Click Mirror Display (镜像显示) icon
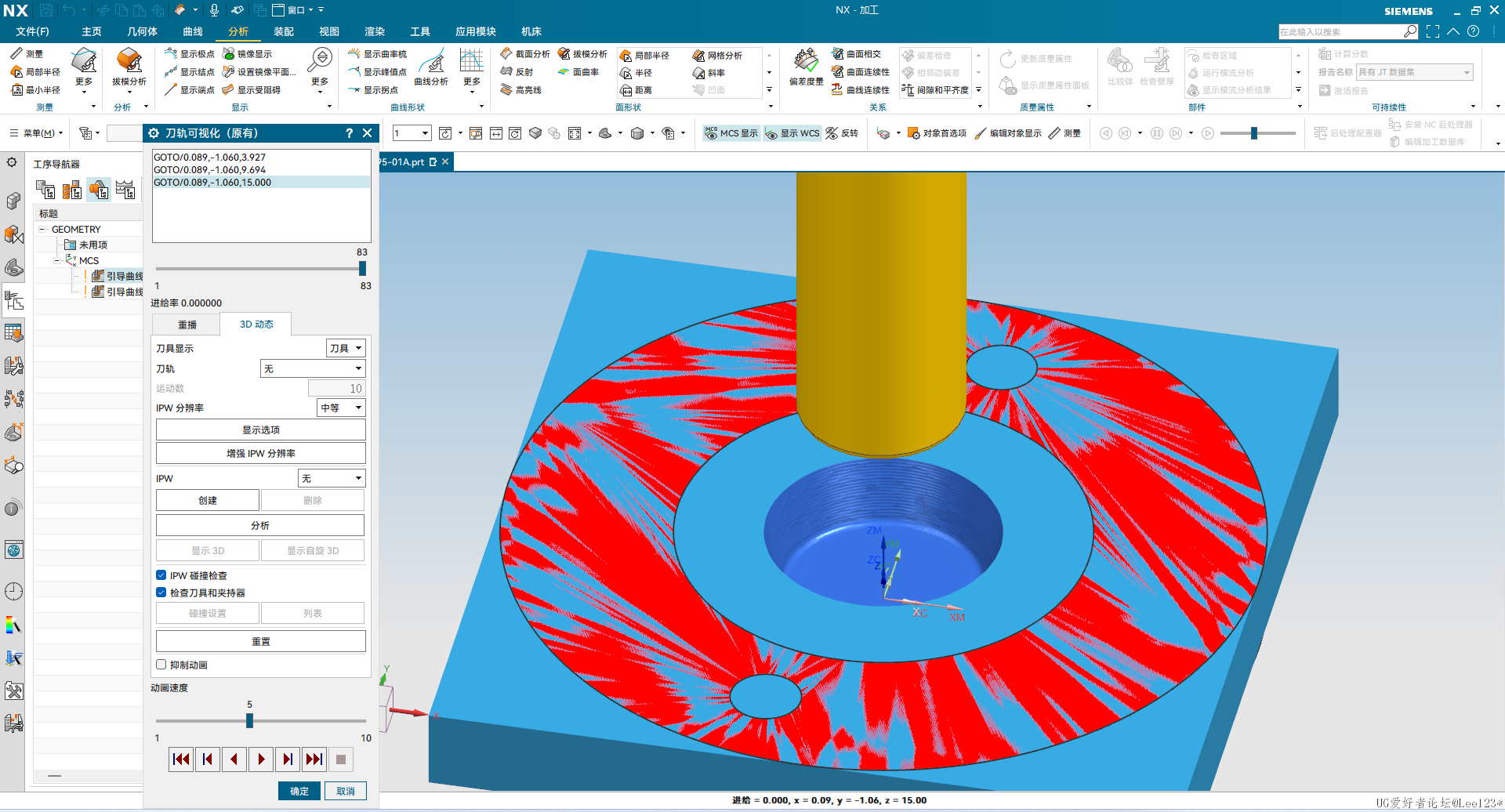 click(248, 54)
